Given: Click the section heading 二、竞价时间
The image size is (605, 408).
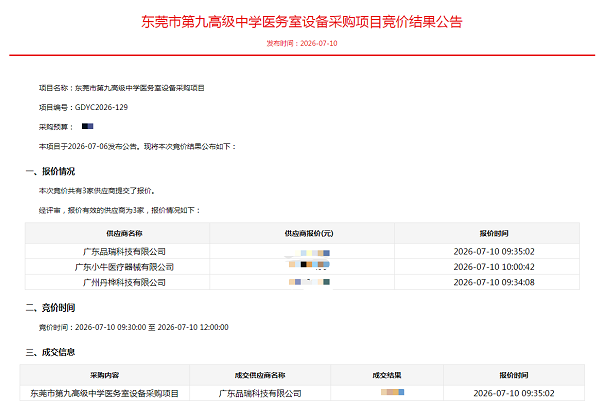Looking at the screenshot, I should tap(50, 308).
